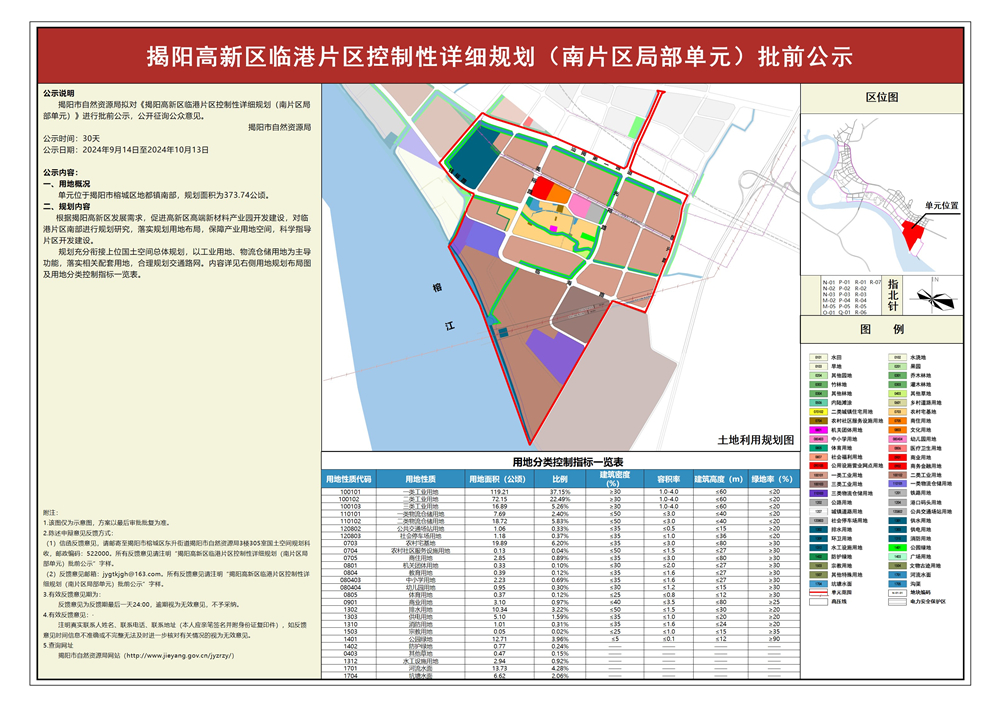Click the red commercial parcel in map center
The width and height of the screenshot is (1000, 706).
pyautogui.click(x=542, y=189)
